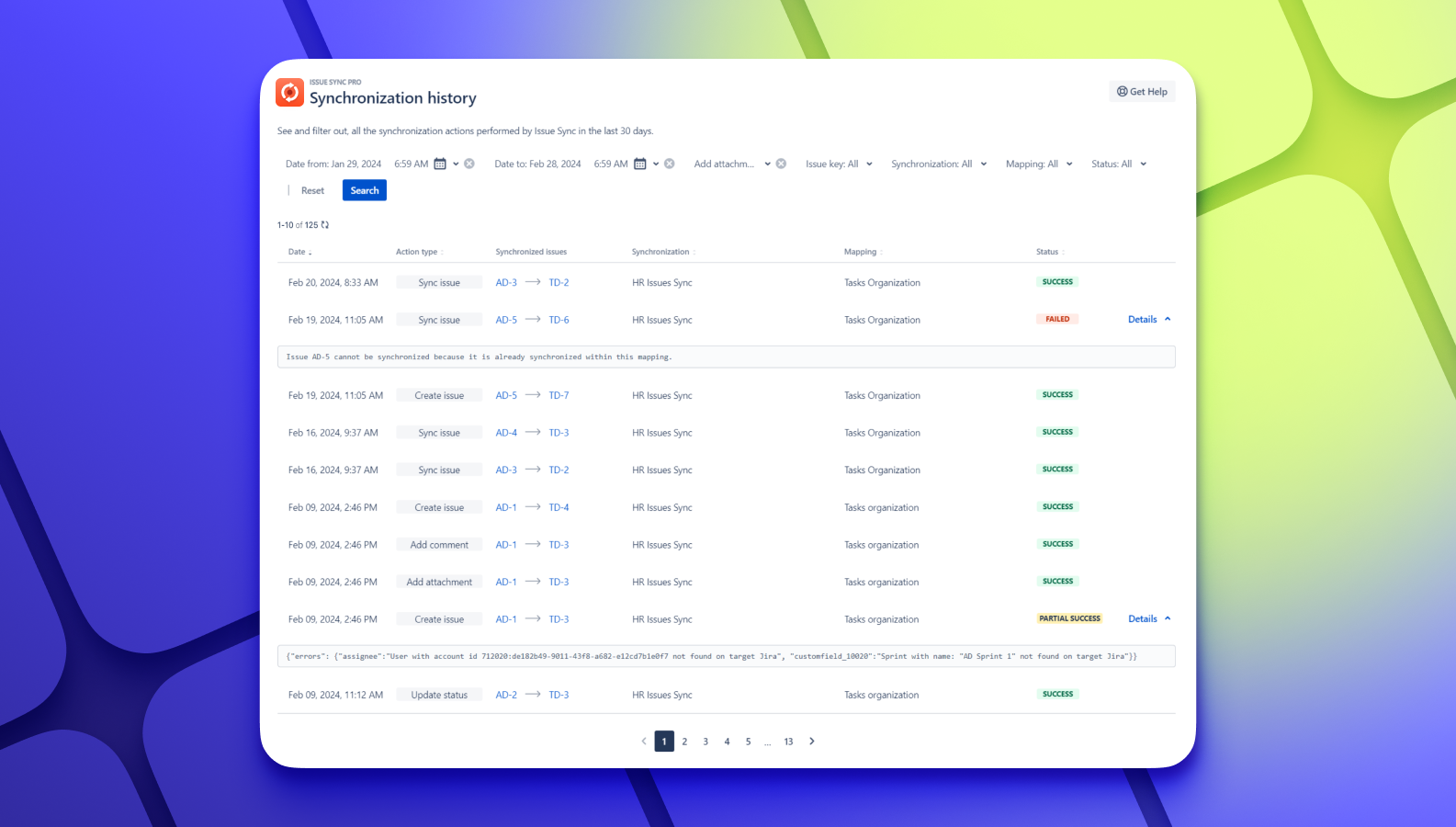Viewport: 1456px width, 827px height.
Task: Click the Update status action label
Action: click(x=439, y=696)
